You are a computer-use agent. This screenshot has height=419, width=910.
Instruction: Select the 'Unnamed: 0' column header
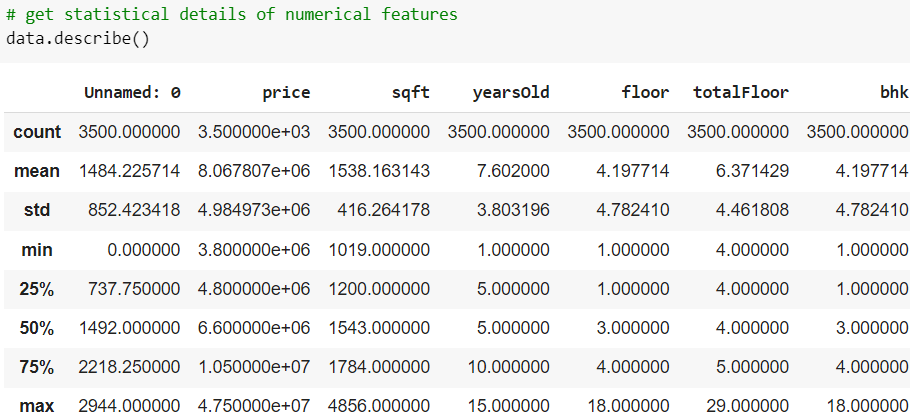132,92
